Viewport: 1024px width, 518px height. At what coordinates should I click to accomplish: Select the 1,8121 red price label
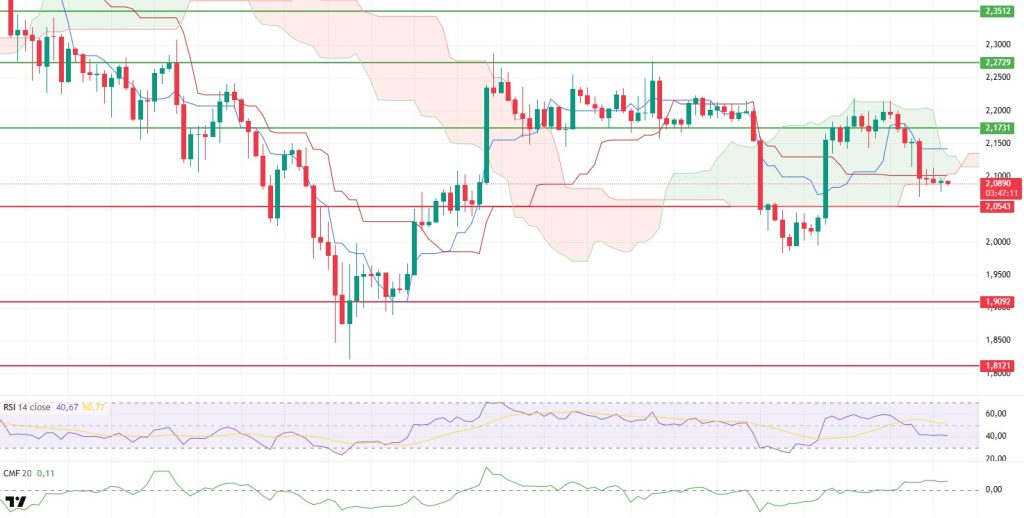click(x=997, y=366)
